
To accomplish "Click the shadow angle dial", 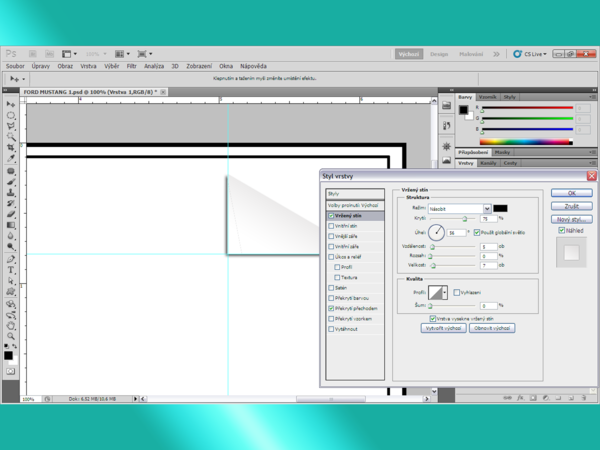I will (x=438, y=232).
